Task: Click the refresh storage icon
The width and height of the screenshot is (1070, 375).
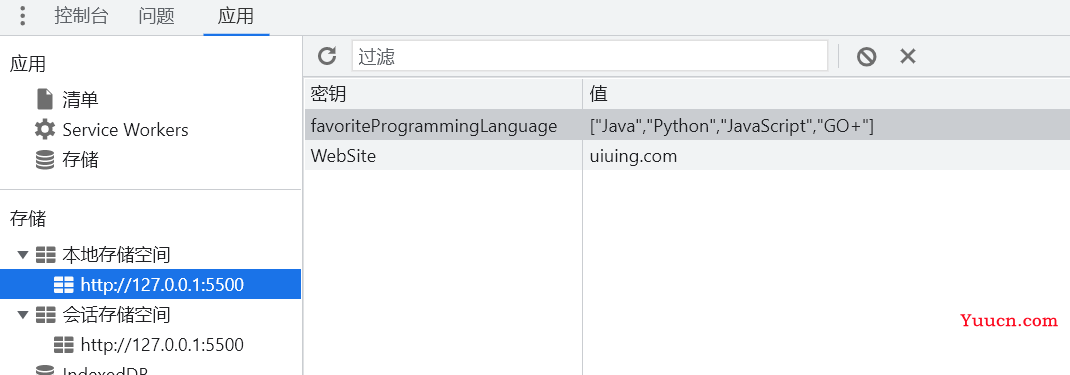Action: click(328, 56)
